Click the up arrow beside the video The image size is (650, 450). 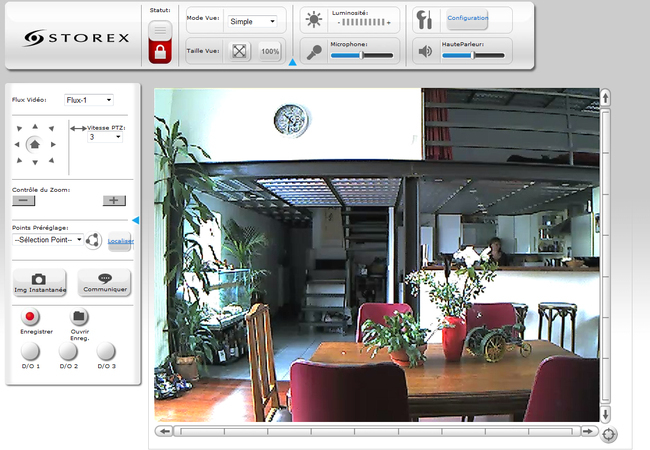pyautogui.click(x=605, y=98)
